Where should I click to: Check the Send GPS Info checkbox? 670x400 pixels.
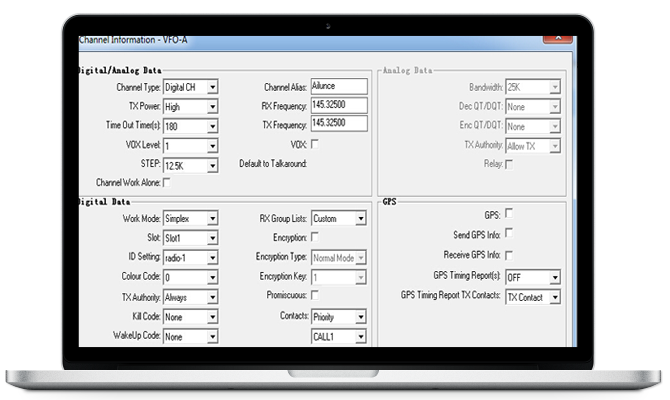coord(510,234)
